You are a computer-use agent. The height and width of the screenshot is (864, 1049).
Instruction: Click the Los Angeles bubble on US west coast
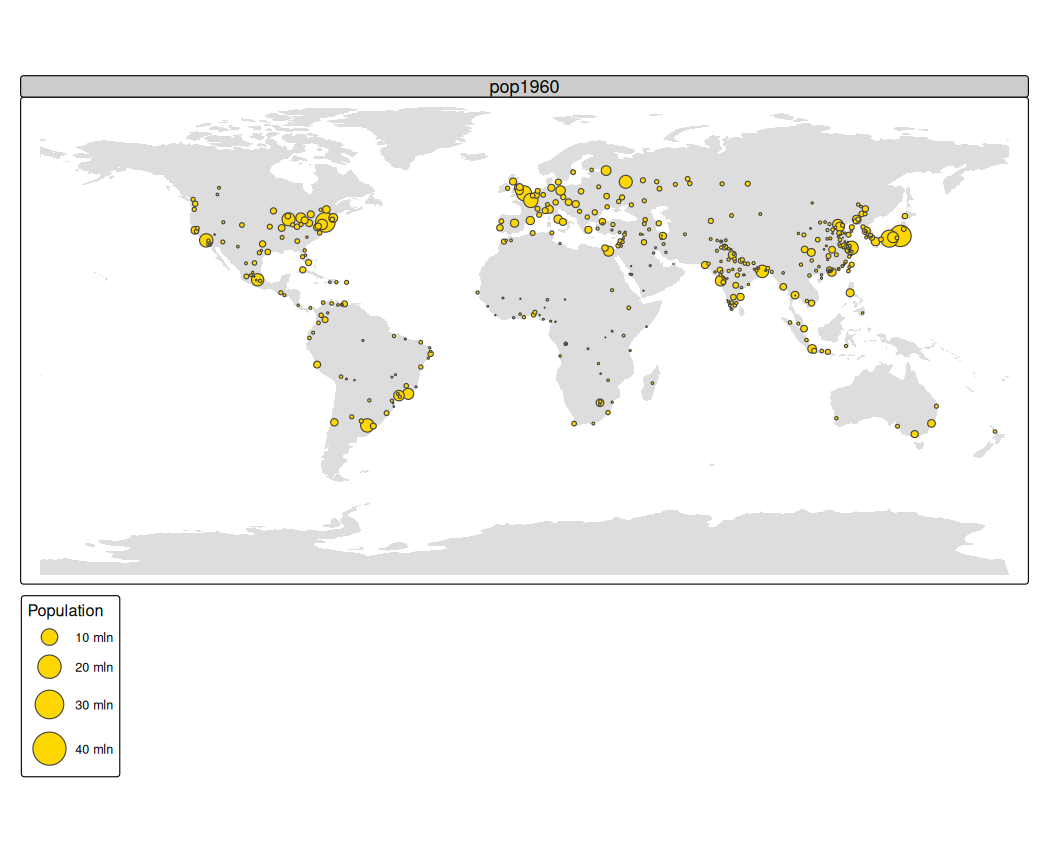click(x=206, y=240)
